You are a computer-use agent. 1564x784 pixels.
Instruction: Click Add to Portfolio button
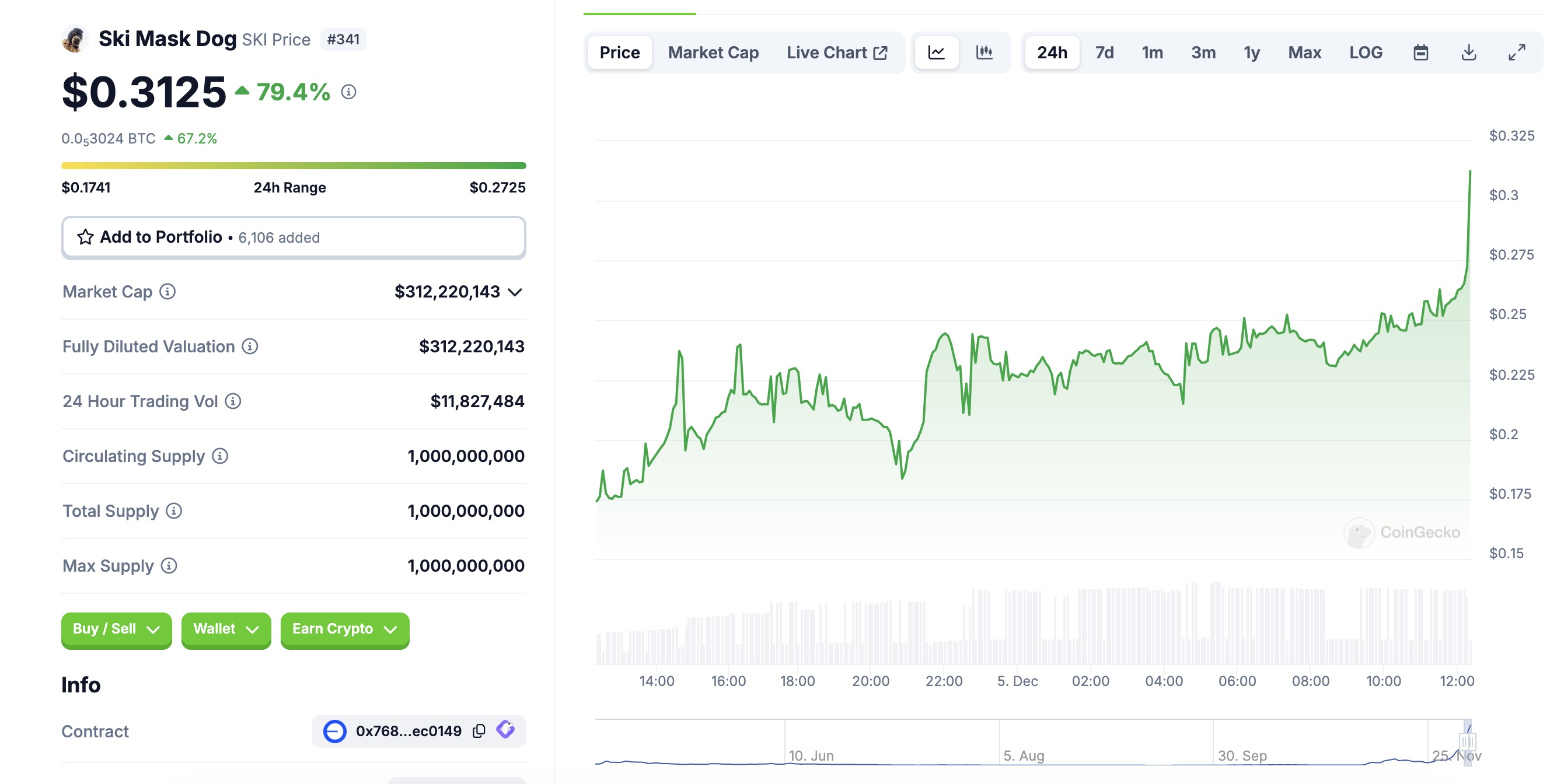[x=293, y=237]
